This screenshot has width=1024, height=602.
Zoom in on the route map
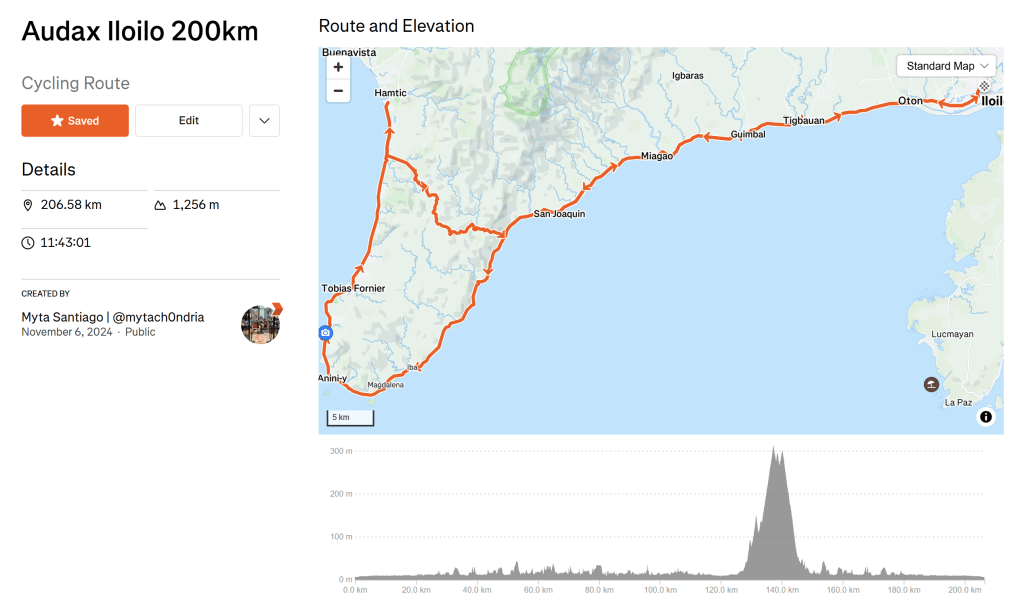(x=338, y=67)
